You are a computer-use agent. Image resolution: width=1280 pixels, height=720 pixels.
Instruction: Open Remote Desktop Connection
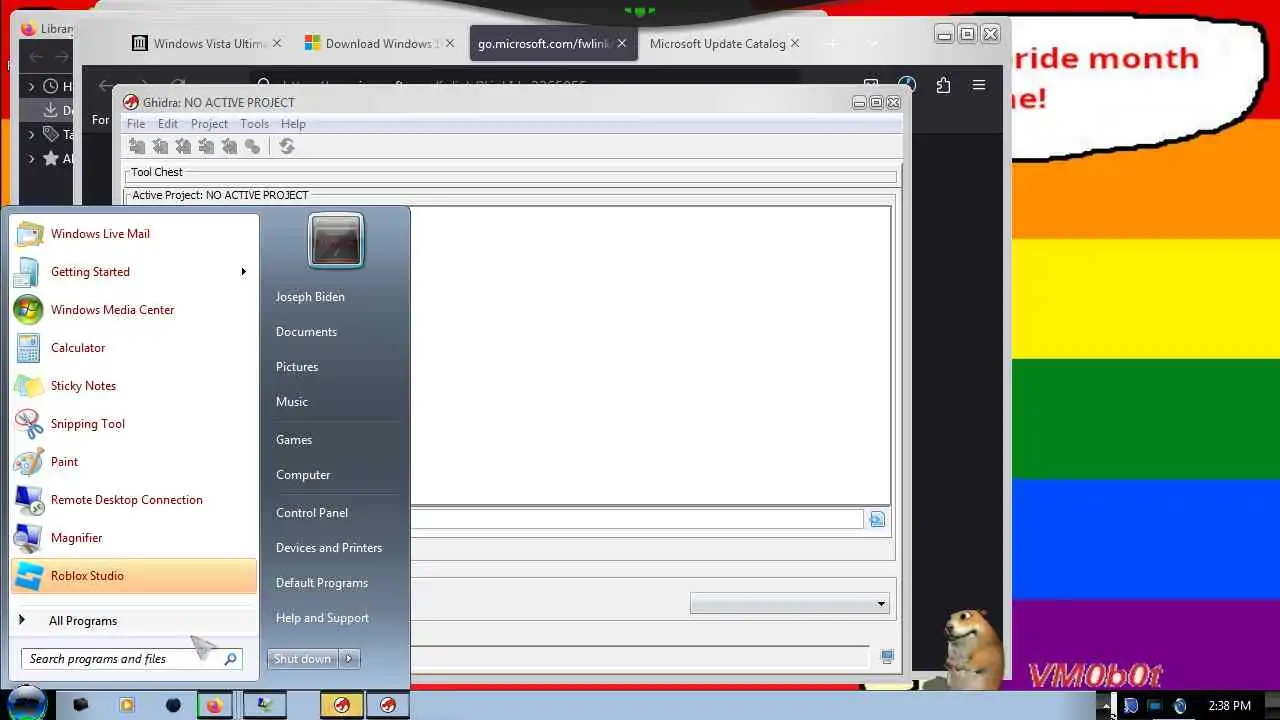click(133, 500)
